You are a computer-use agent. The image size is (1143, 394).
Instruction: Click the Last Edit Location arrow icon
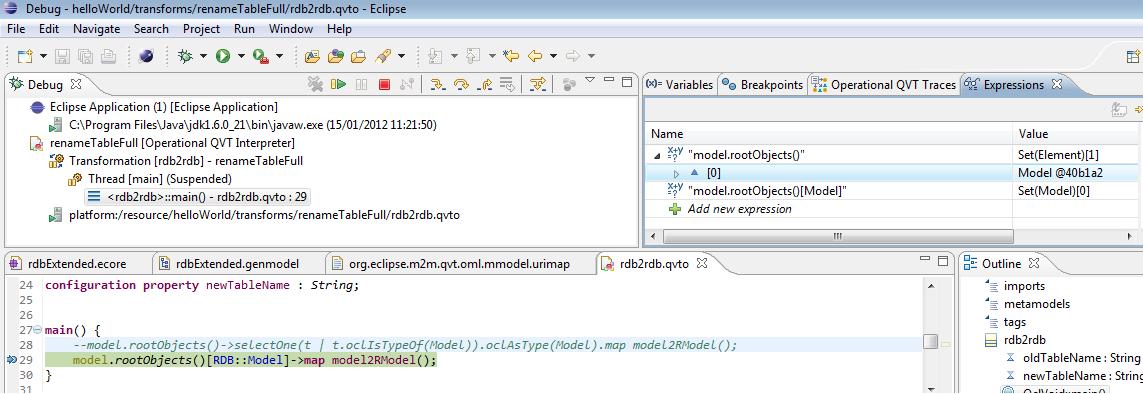tap(511, 56)
